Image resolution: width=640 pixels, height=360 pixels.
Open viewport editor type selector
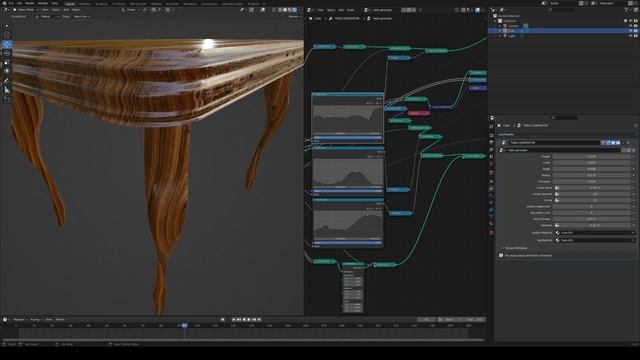coord(6,10)
